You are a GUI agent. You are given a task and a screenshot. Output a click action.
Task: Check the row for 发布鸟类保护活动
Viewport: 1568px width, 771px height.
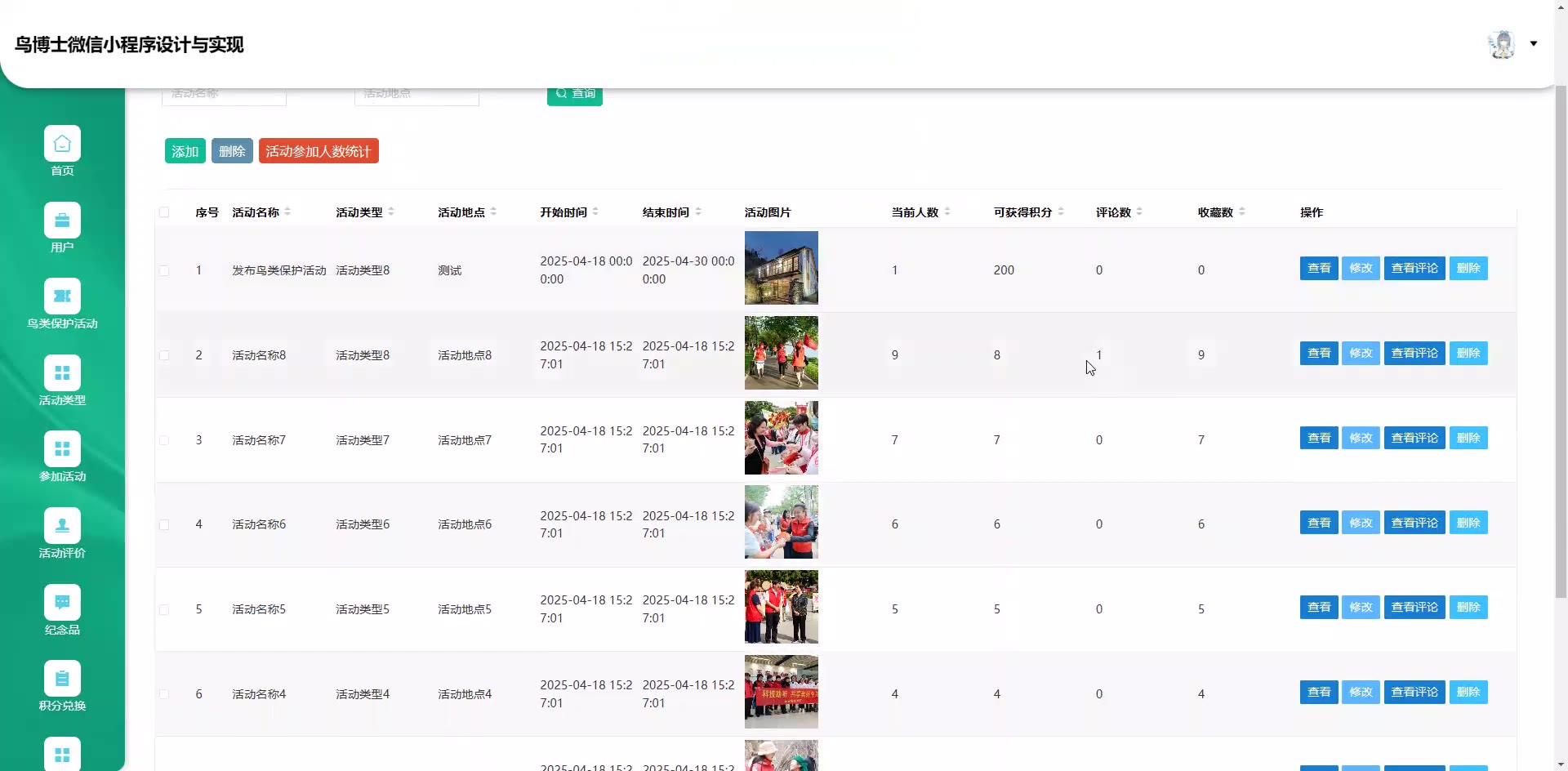164,270
